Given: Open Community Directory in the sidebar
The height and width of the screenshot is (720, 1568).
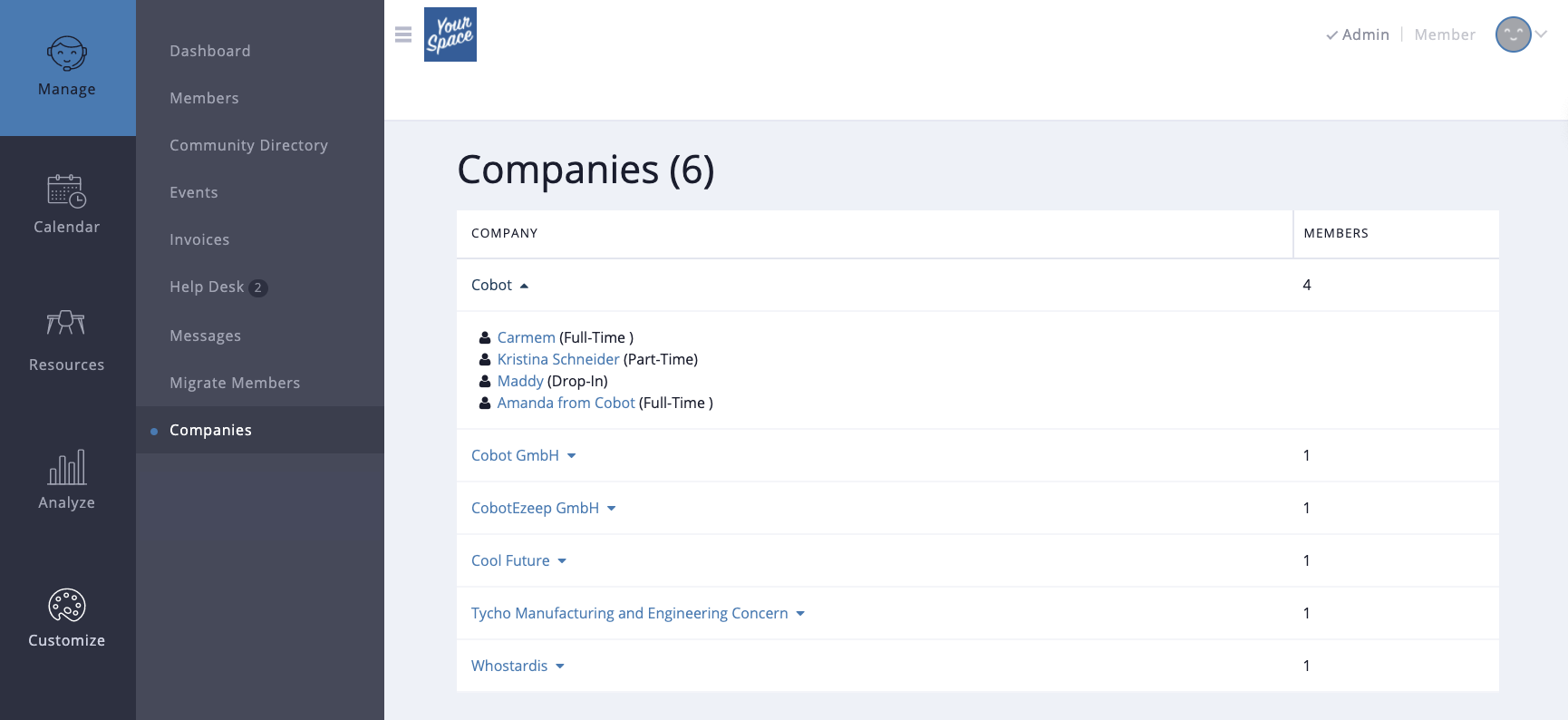Looking at the screenshot, I should coord(248,145).
